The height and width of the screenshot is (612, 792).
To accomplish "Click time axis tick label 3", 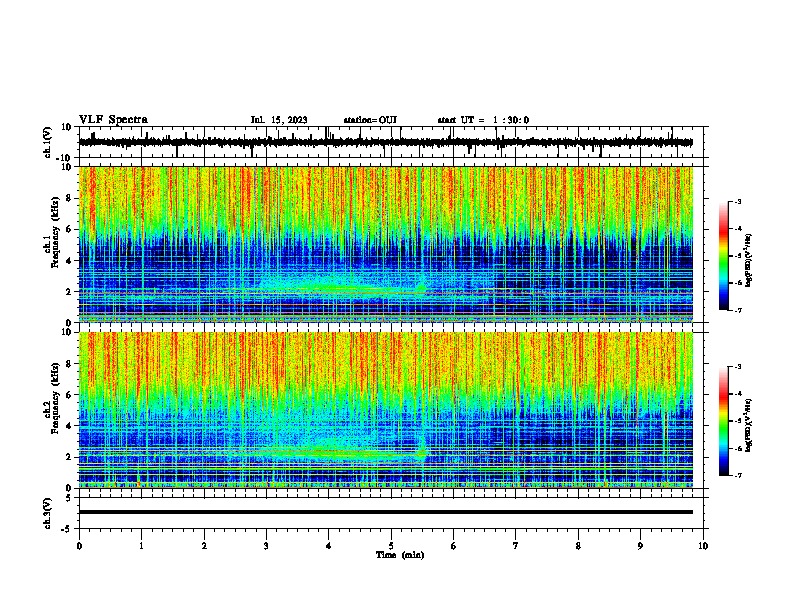I will pyautogui.click(x=266, y=546).
